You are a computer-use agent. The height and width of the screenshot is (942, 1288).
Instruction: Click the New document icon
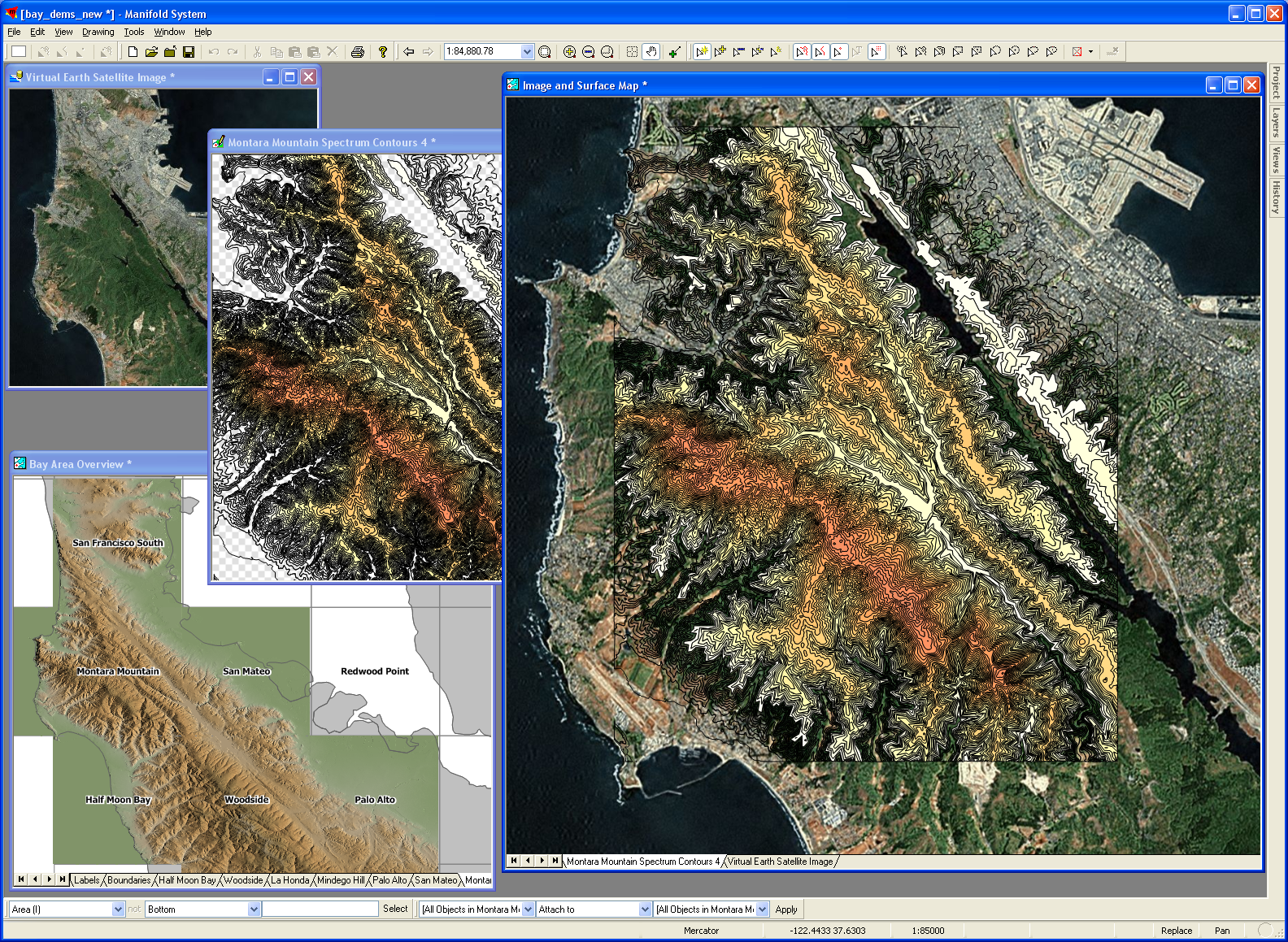pyautogui.click(x=133, y=52)
